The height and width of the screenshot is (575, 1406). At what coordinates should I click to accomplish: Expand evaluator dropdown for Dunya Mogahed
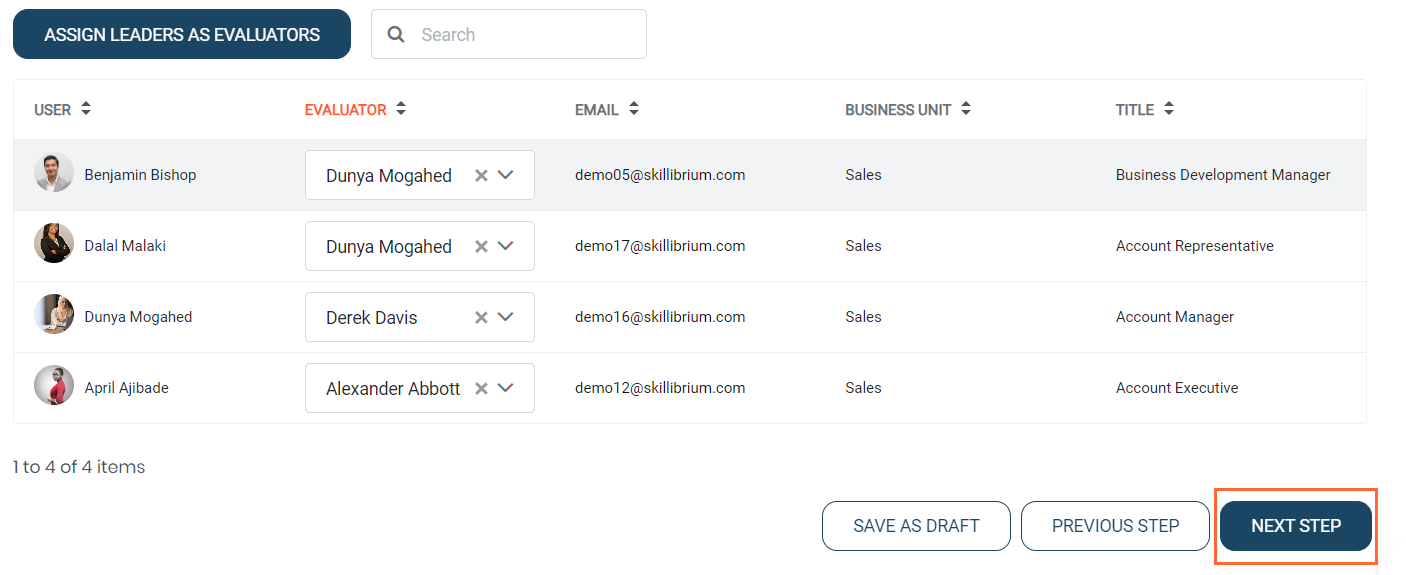[506, 317]
